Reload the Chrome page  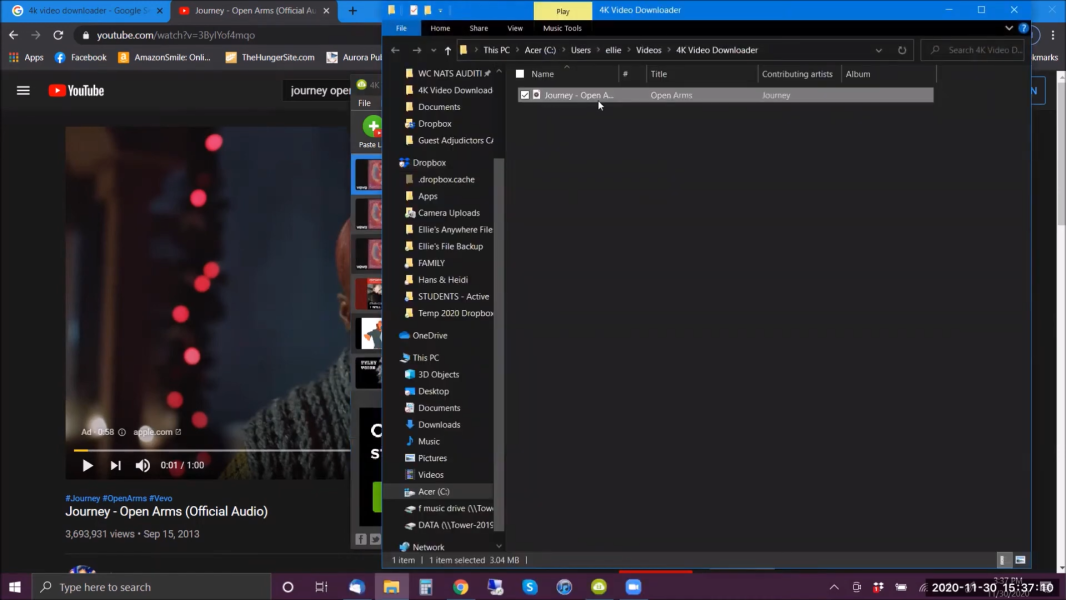[x=58, y=35]
